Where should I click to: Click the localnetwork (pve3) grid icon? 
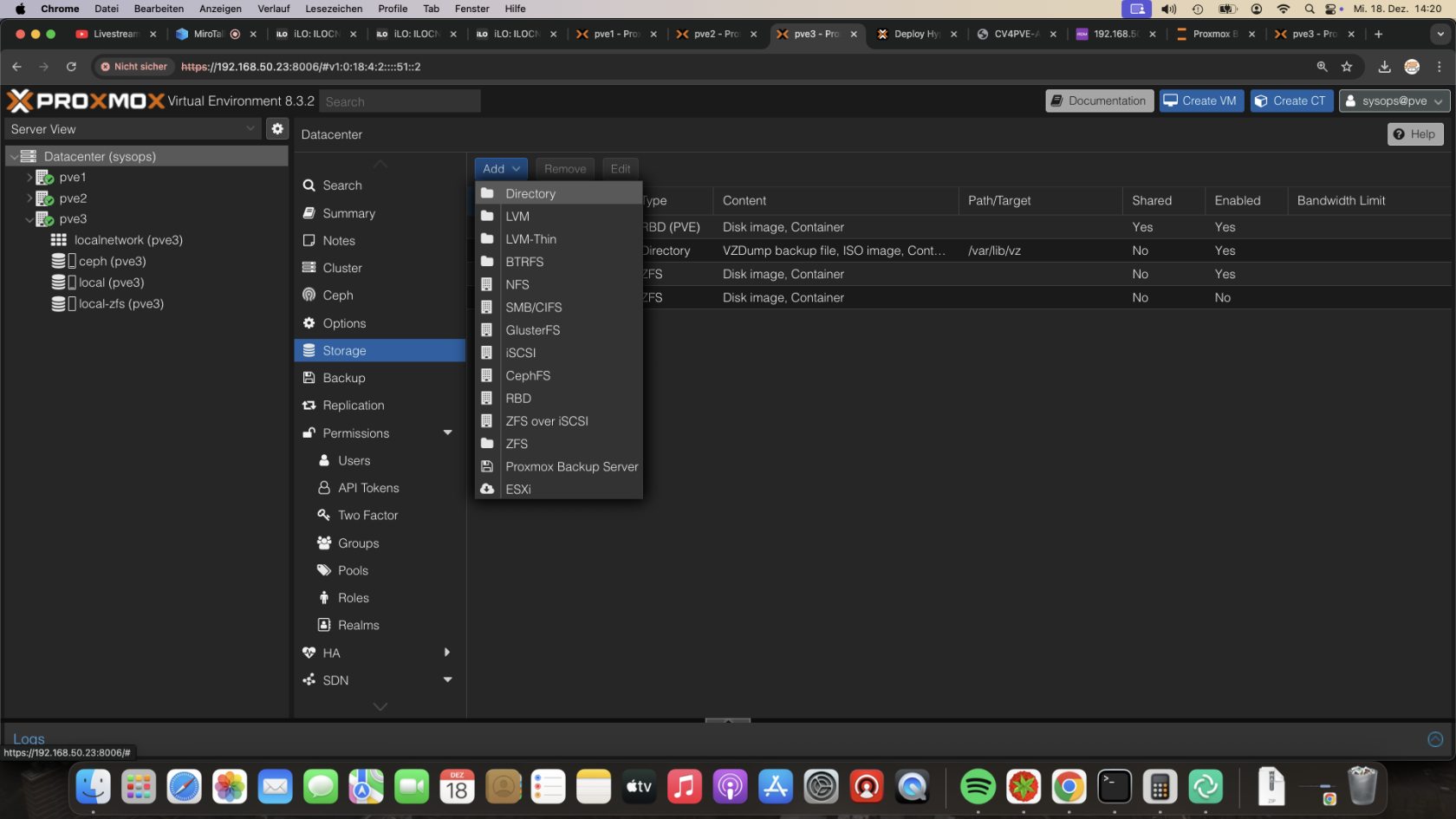pyautogui.click(x=59, y=240)
